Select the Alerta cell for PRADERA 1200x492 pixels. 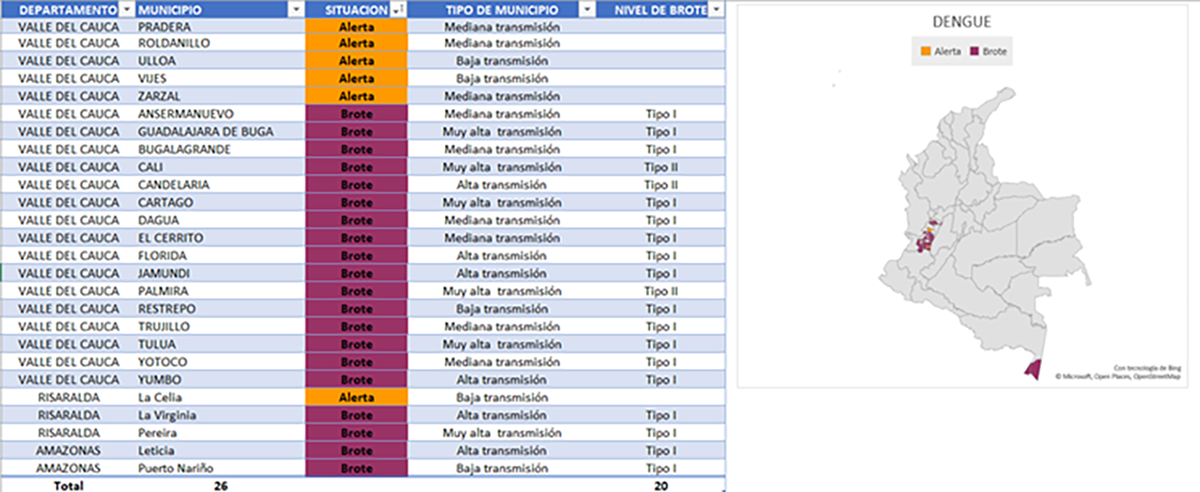click(x=356, y=27)
